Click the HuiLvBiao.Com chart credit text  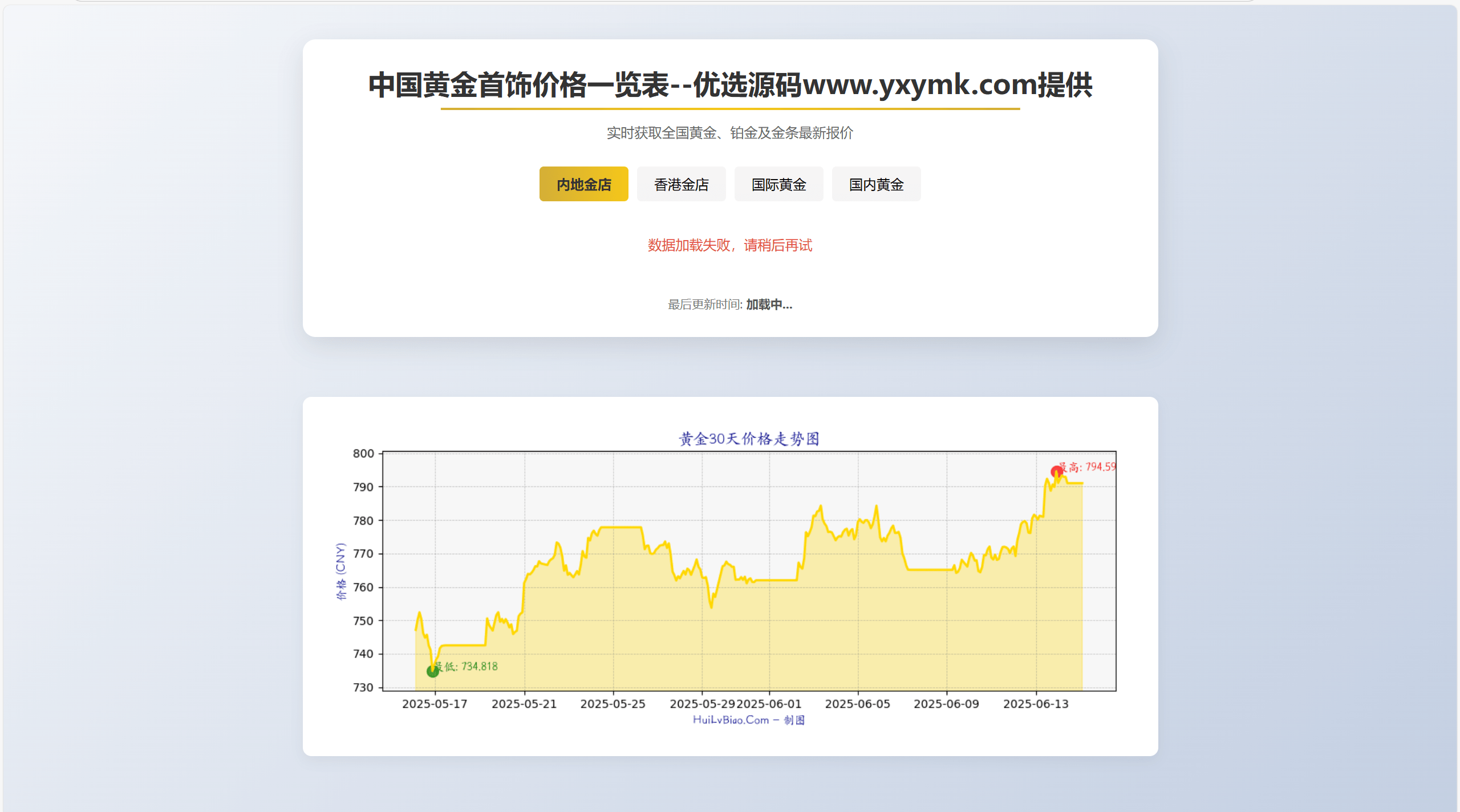pyautogui.click(x=749, y=720)
